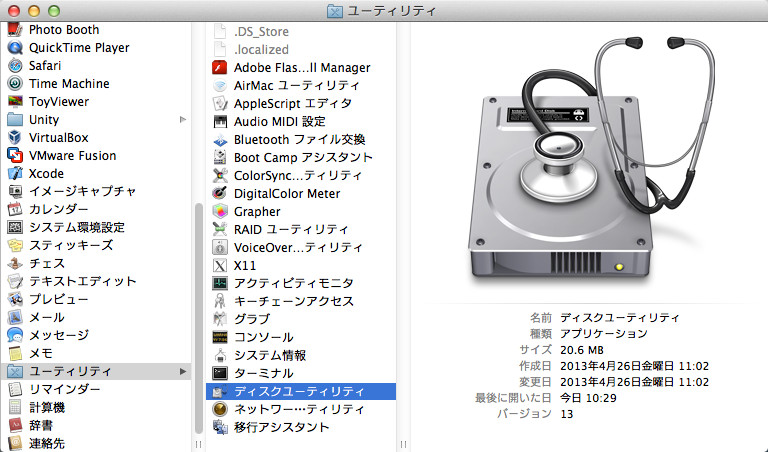This screenshot has width=768, height=452.
Task: Click the スティッキーズ notes icon
Action: [15, 245]
